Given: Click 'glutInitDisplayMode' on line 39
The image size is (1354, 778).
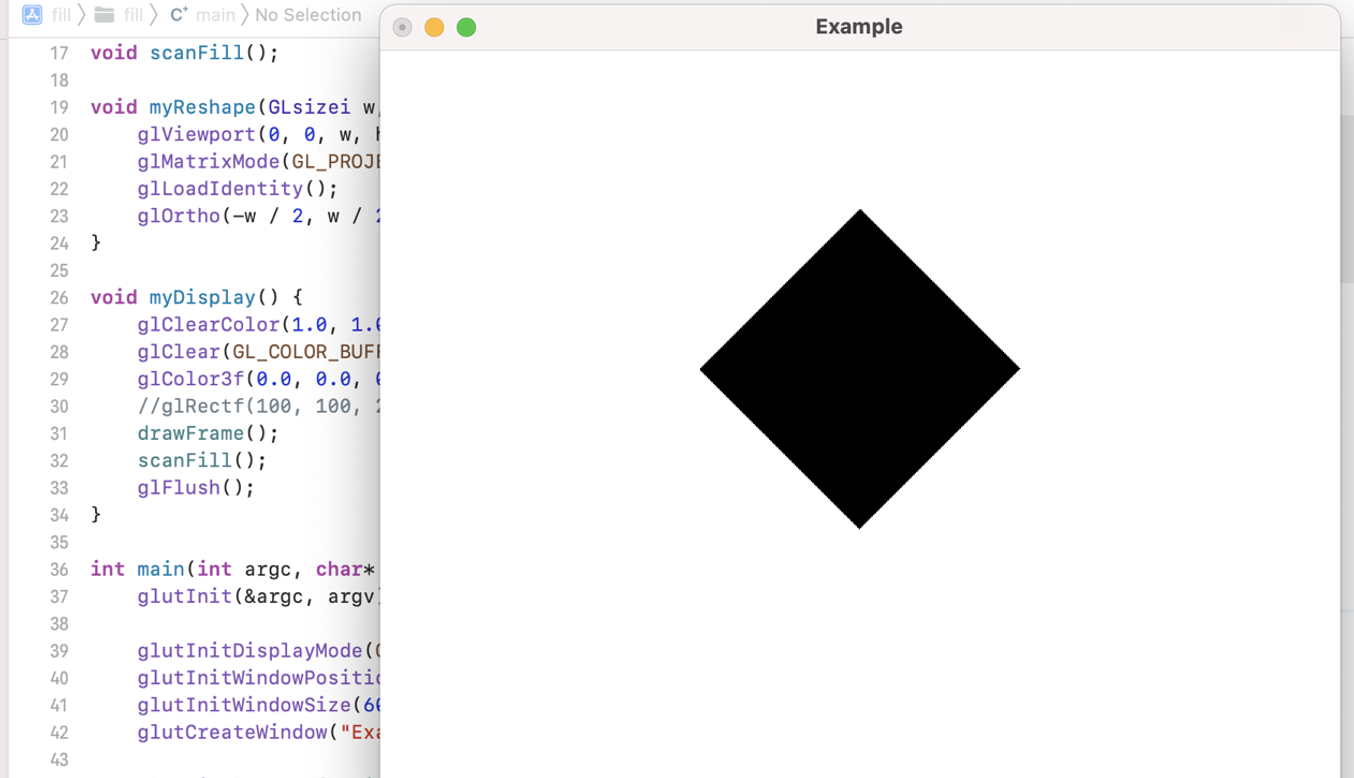Looking at the screenshot, I should click(249, 651).
